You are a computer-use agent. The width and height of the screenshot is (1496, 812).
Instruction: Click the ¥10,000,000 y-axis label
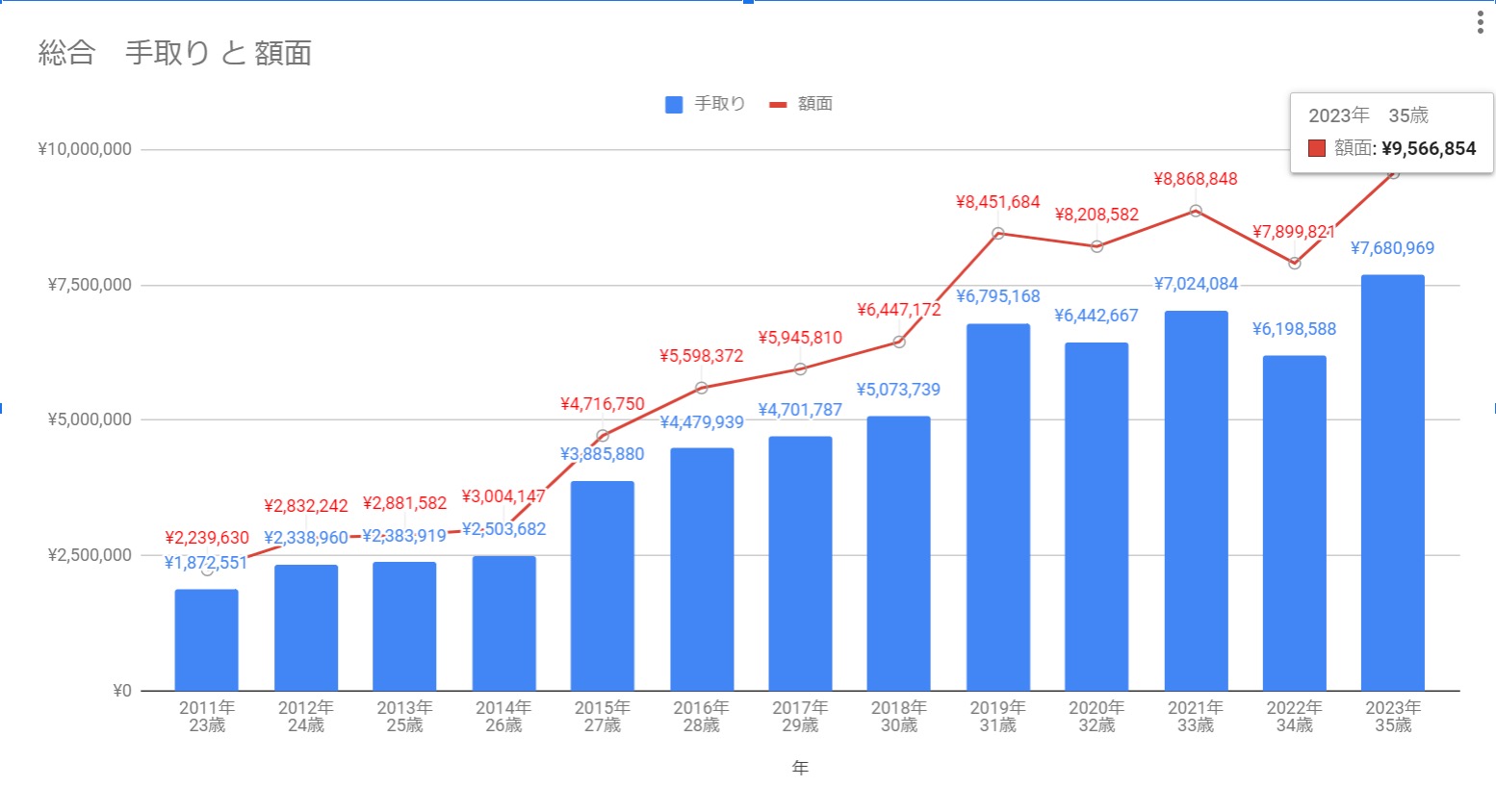85,149
